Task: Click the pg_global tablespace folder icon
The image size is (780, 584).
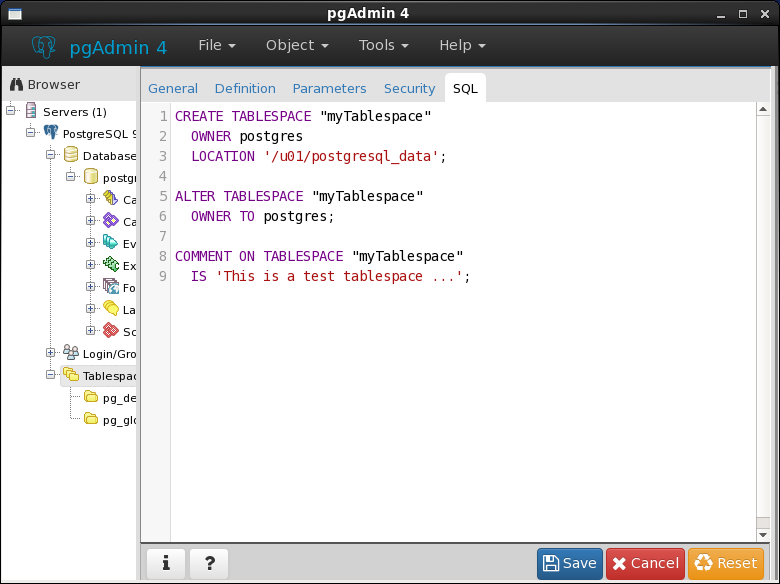Action: coord(91,418)
